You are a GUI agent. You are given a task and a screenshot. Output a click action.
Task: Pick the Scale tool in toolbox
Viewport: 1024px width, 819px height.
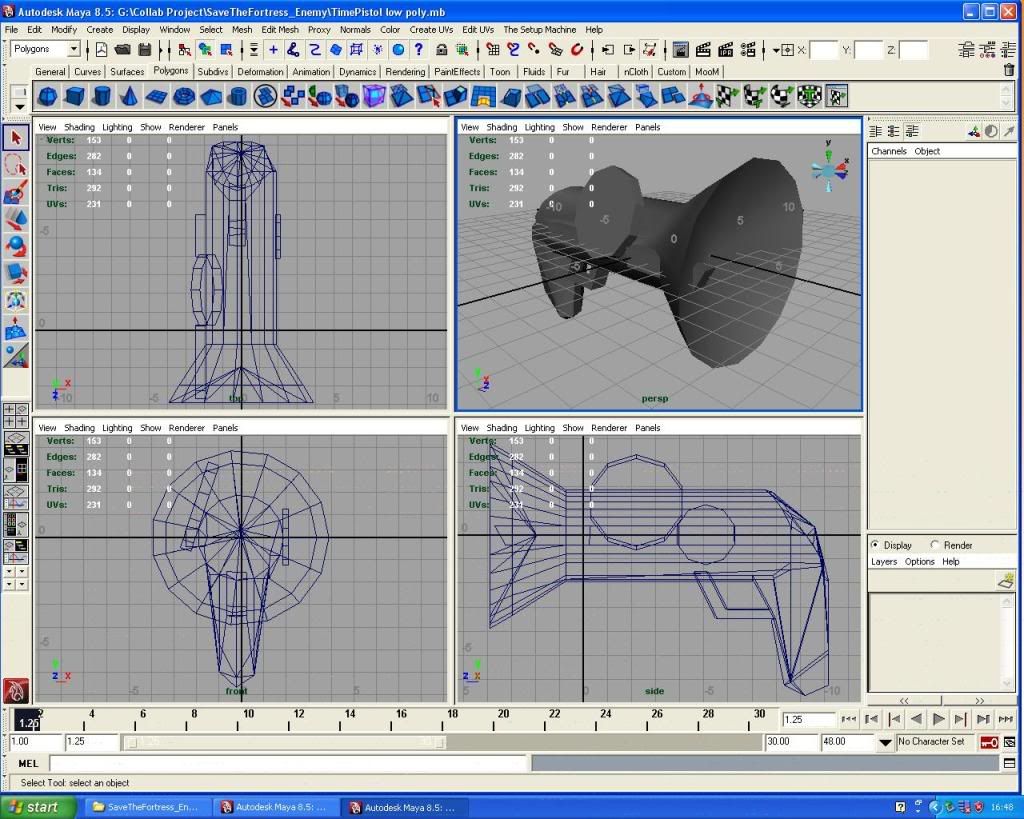click(x=16, y=273)
